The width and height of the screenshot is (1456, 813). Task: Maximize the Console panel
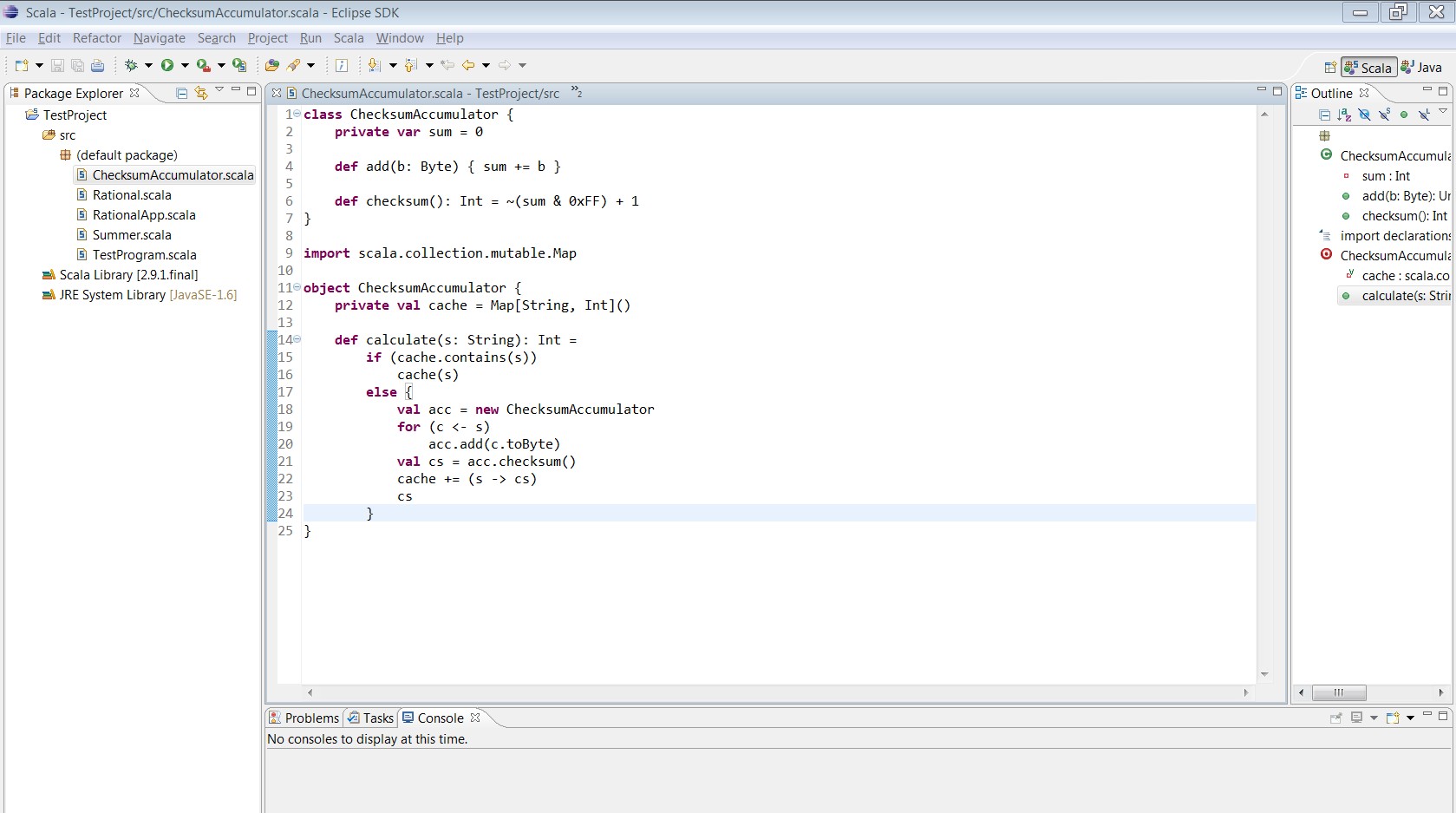(x=1443, y=716)
